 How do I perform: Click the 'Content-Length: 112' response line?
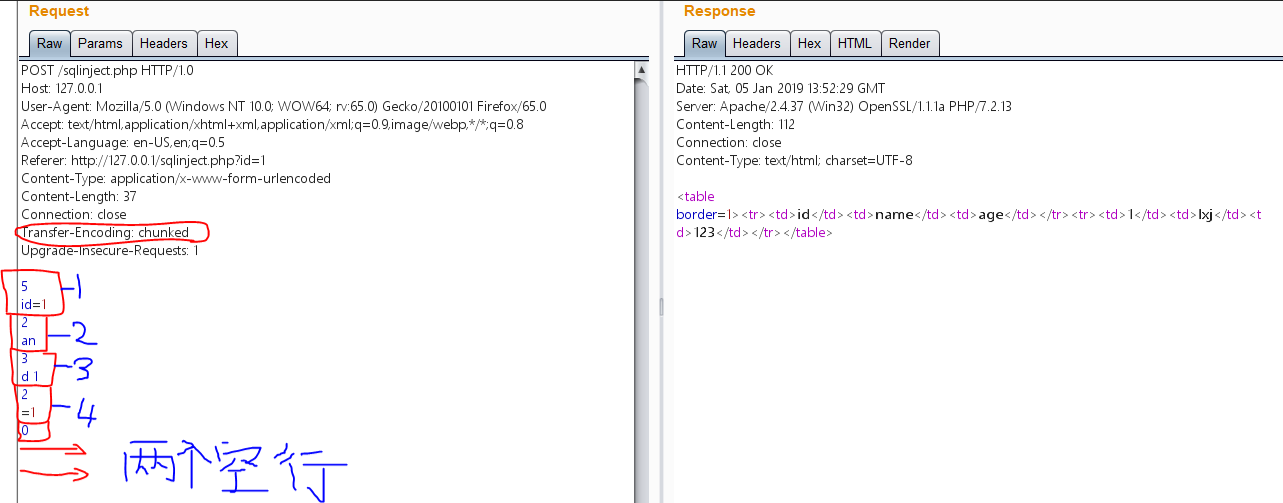[735, 124]
